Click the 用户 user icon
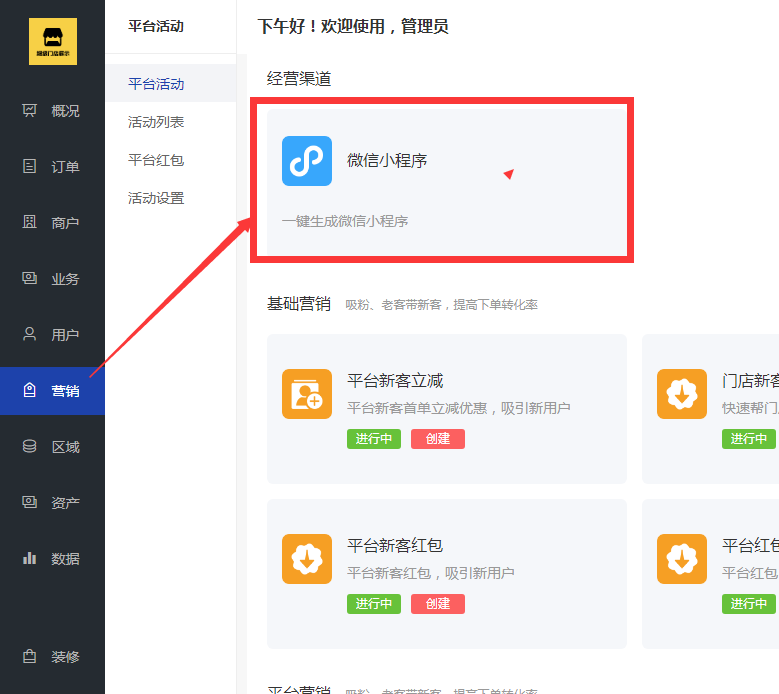The height and width of the screenshot is (694, 779). pyautogui.click(x=29, y=334)
